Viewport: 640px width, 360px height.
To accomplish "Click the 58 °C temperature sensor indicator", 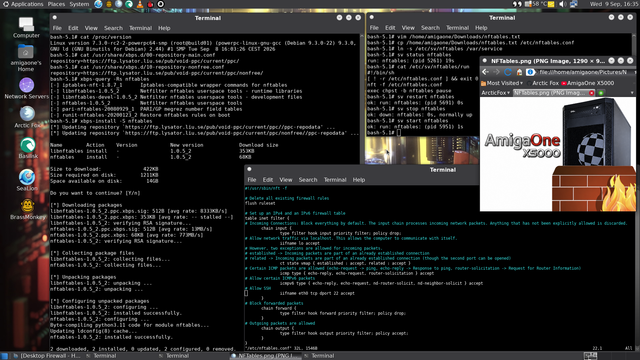I will pyautogui.click(x=536, y=4).
